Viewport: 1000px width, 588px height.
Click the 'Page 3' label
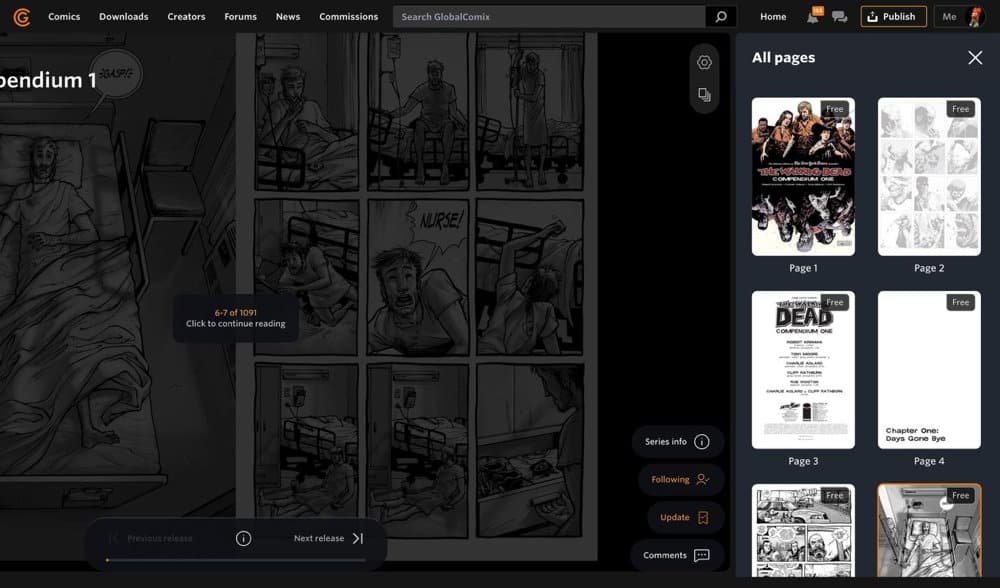(x=803, y=461)
